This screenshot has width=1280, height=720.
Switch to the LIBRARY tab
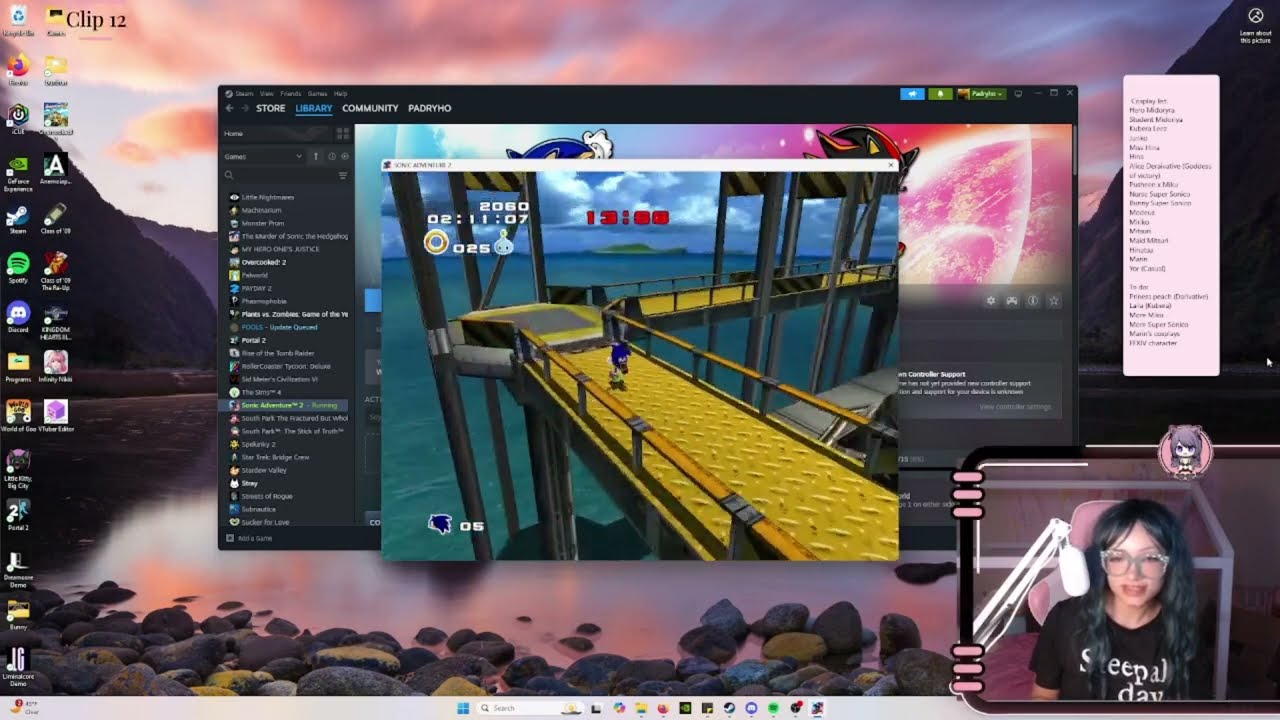pyautogui.click(x=313, y=108)
